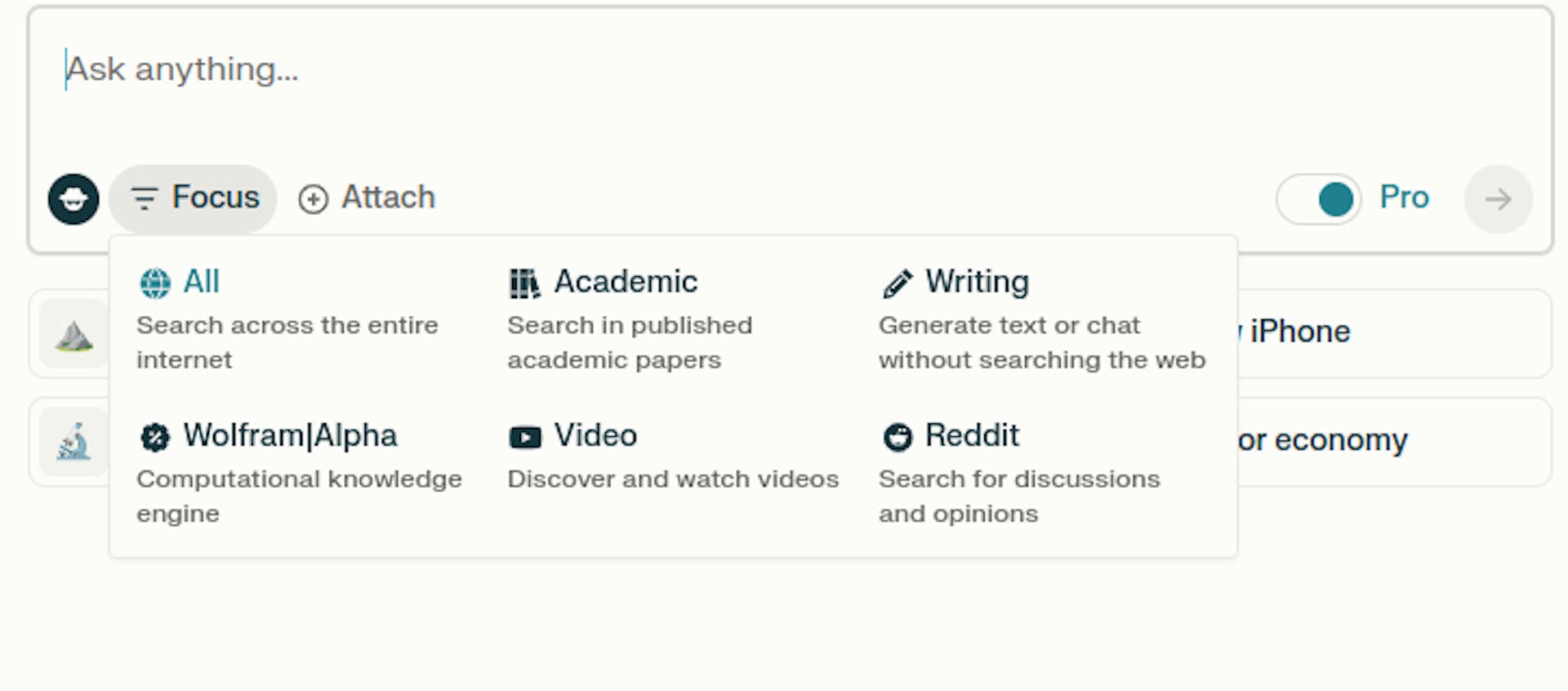Image resolution: width=1568 pixels, height=691 pixels.
Task: Select the Writing pencil icon
Action: tap(897, 282)
